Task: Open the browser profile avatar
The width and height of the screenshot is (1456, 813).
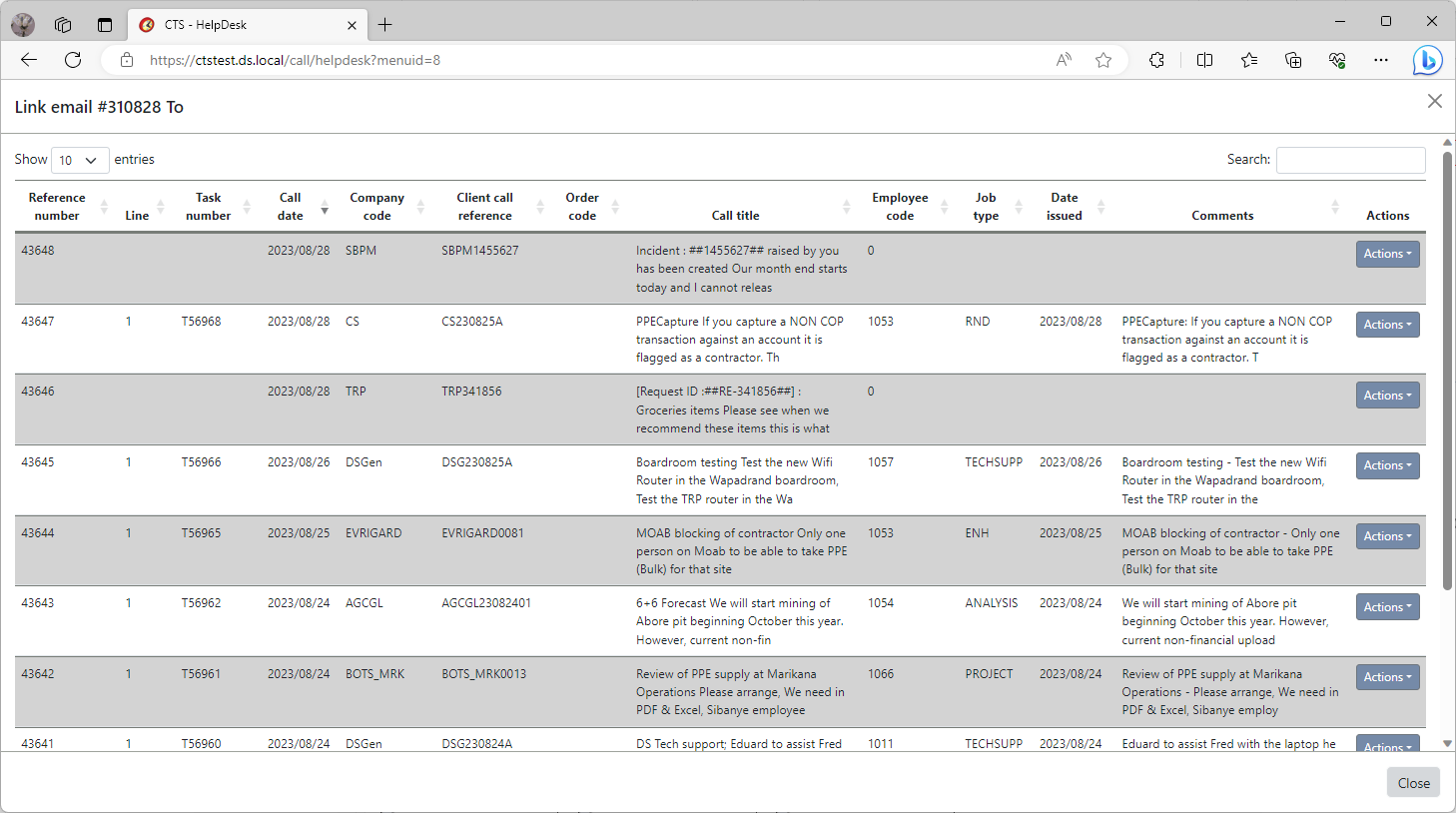Action: 23,25
